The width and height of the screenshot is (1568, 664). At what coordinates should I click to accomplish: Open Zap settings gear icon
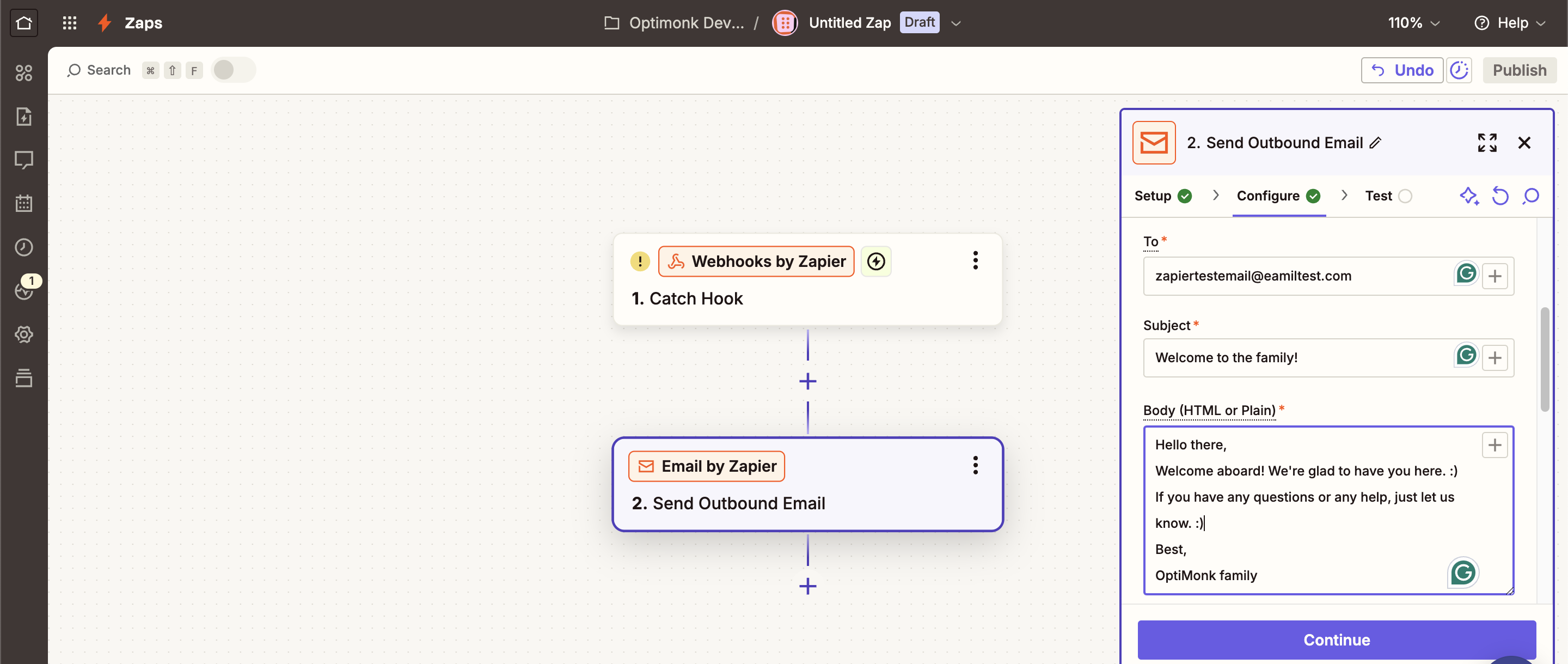coord(24,334)
